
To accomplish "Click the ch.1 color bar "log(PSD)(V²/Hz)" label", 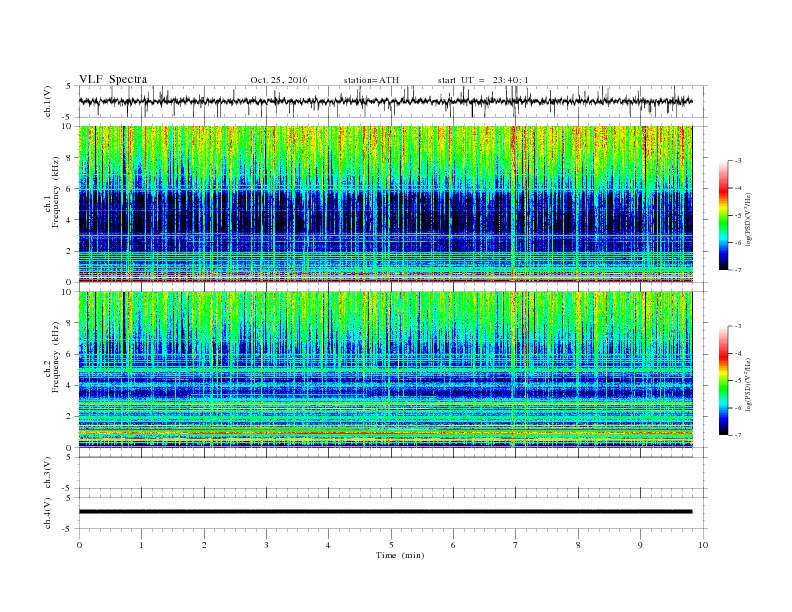I will click(x=749, y=220).
